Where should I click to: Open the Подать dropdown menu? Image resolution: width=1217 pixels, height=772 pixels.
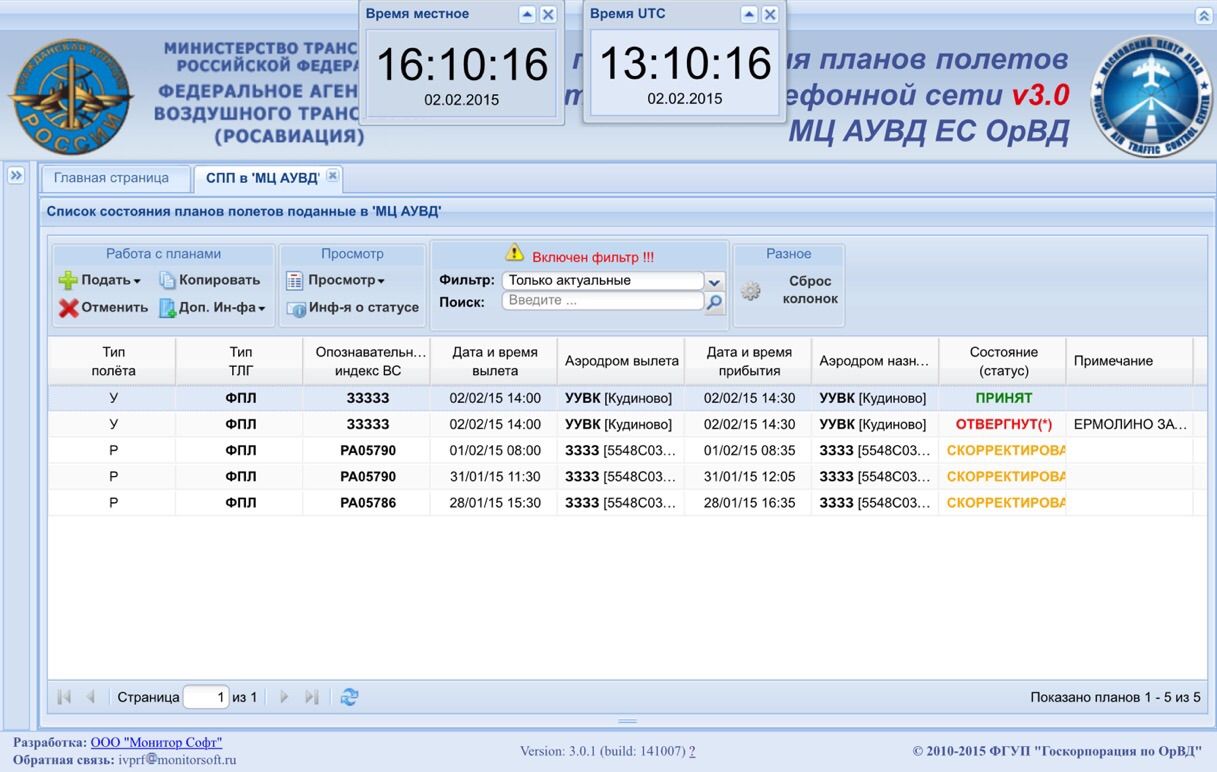tap(100, 281)
